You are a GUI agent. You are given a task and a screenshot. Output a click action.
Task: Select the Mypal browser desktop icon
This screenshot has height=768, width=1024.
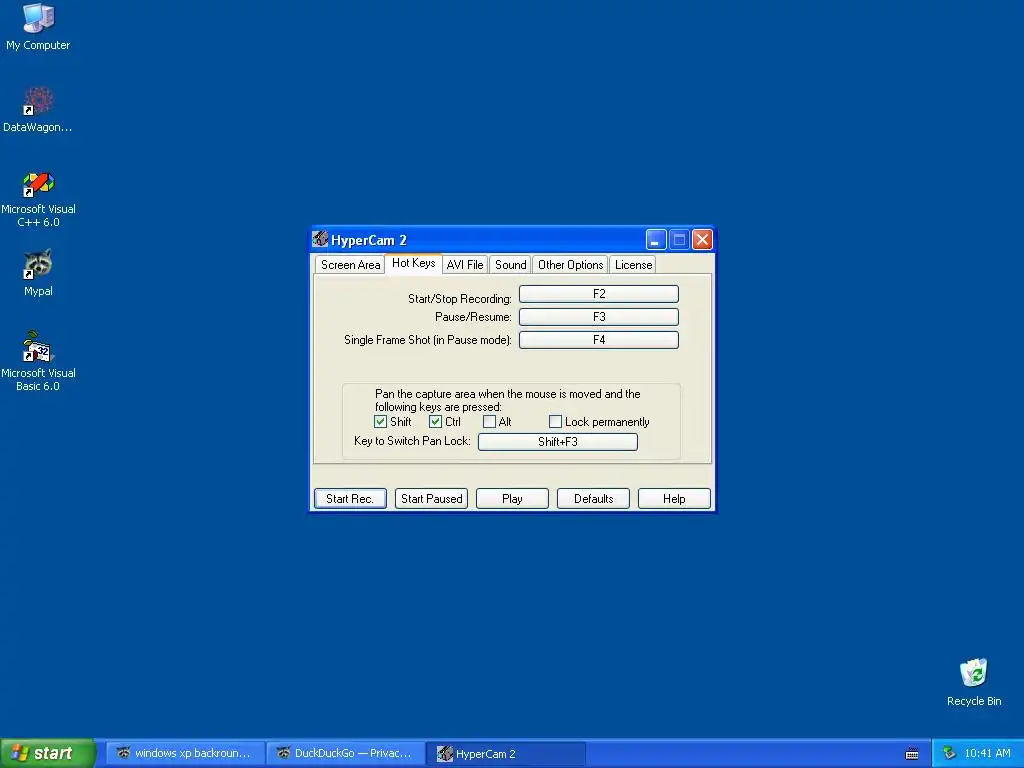[x=38, y=272]
